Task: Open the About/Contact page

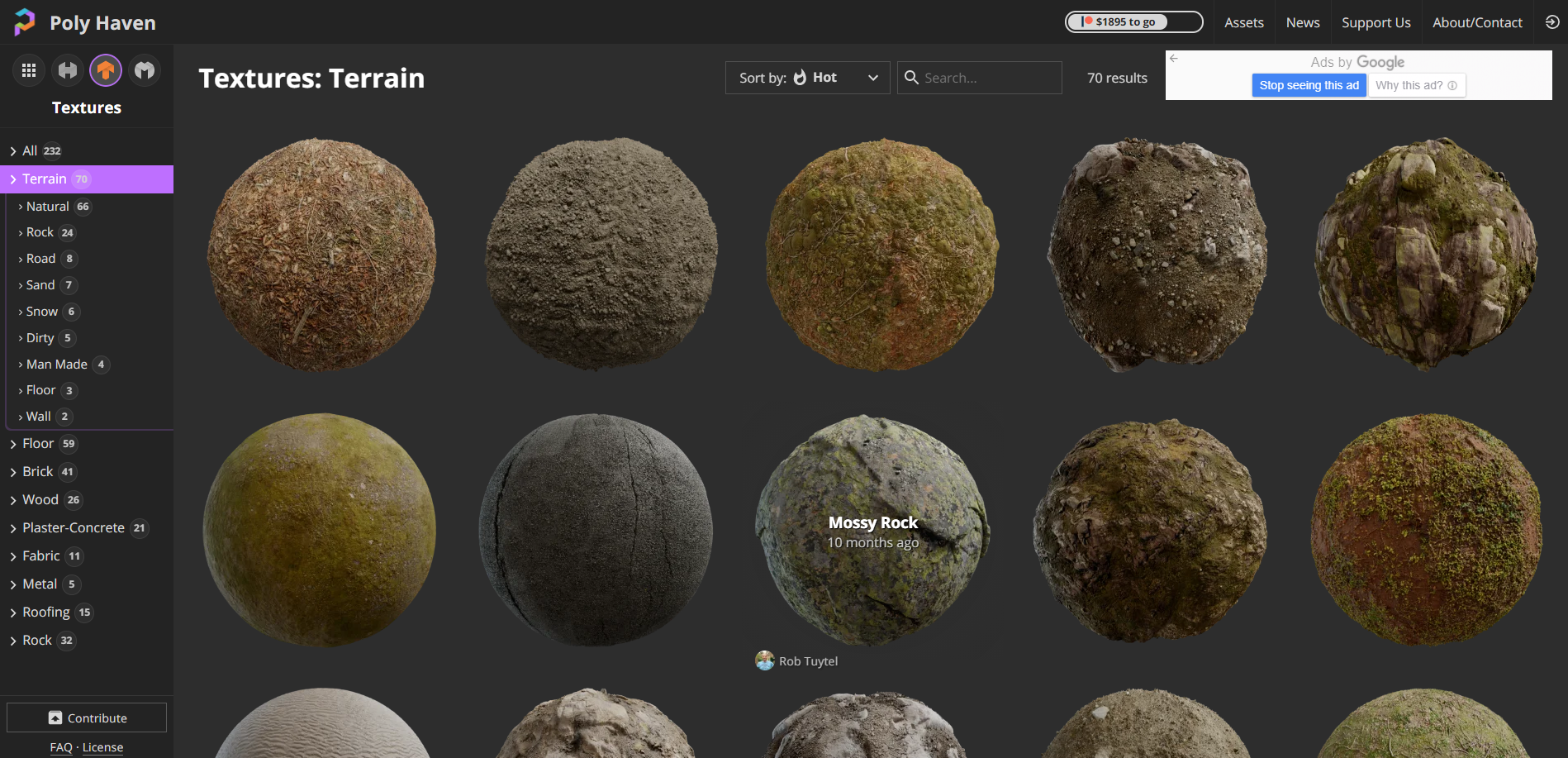Action: click(1477, 22)
